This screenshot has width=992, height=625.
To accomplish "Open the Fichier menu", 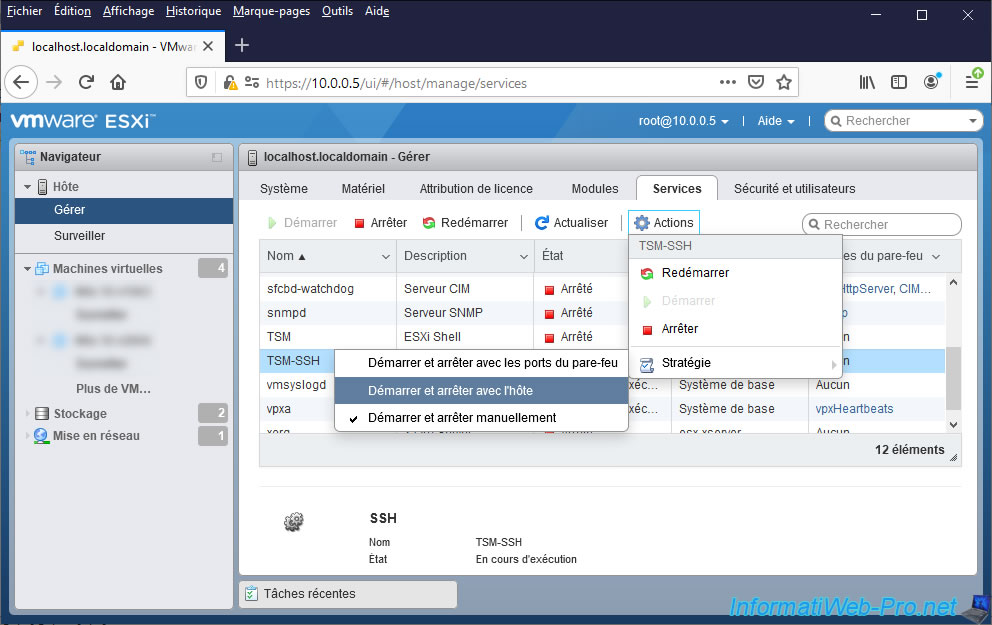I will (25, 11).
